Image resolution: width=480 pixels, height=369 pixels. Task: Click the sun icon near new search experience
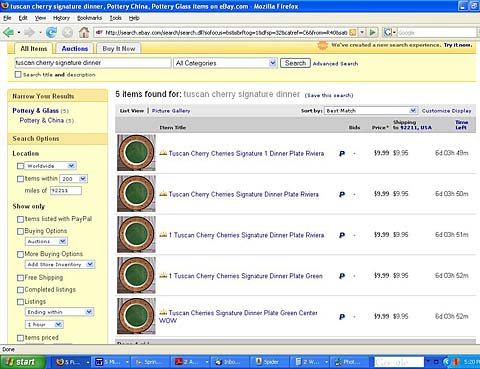coord(322,45)
